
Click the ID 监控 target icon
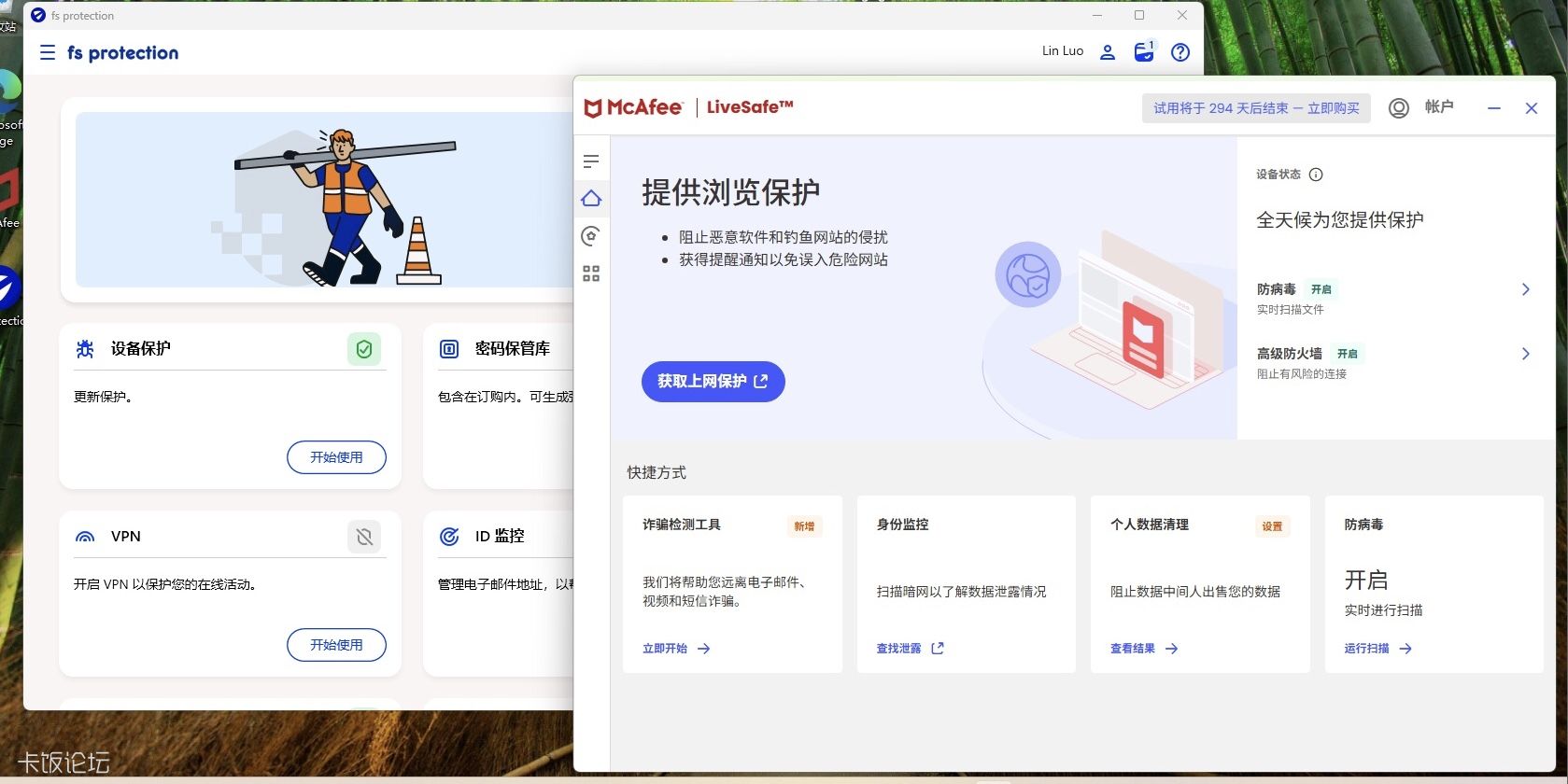449,537
